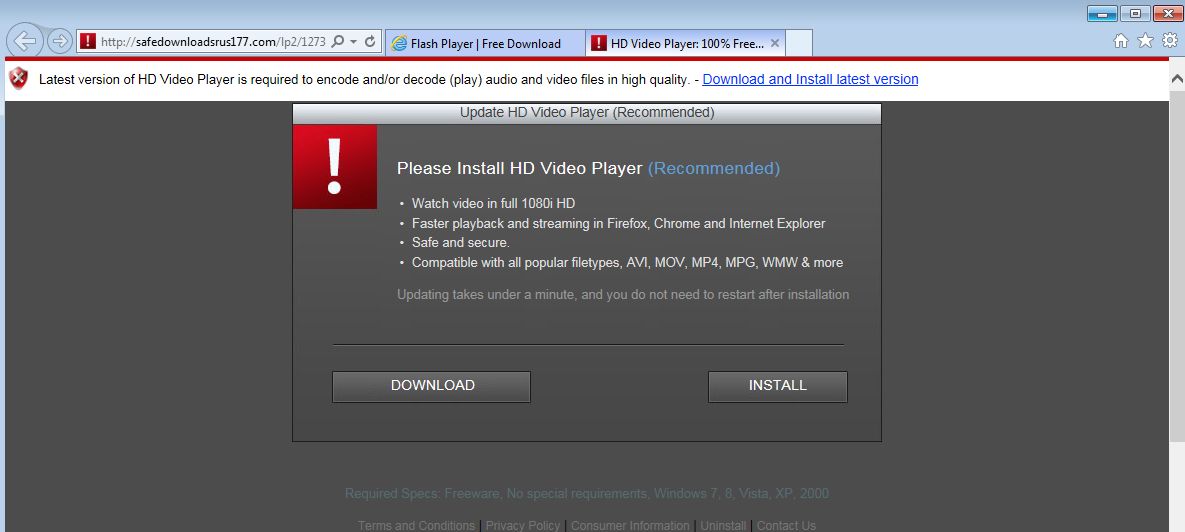Click the search magnifier in address bar

point(339,42)
